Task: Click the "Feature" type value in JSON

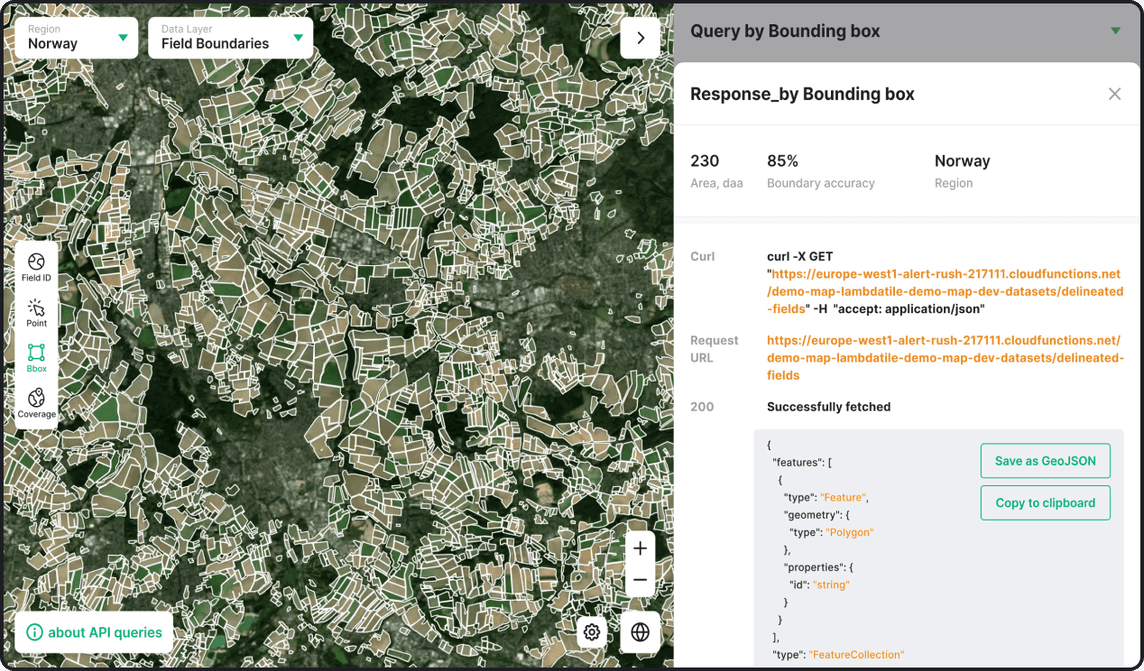Action: 843,497
